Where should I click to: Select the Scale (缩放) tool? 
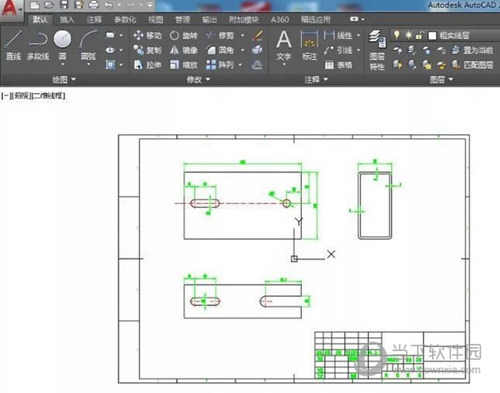tap(183, 65)
